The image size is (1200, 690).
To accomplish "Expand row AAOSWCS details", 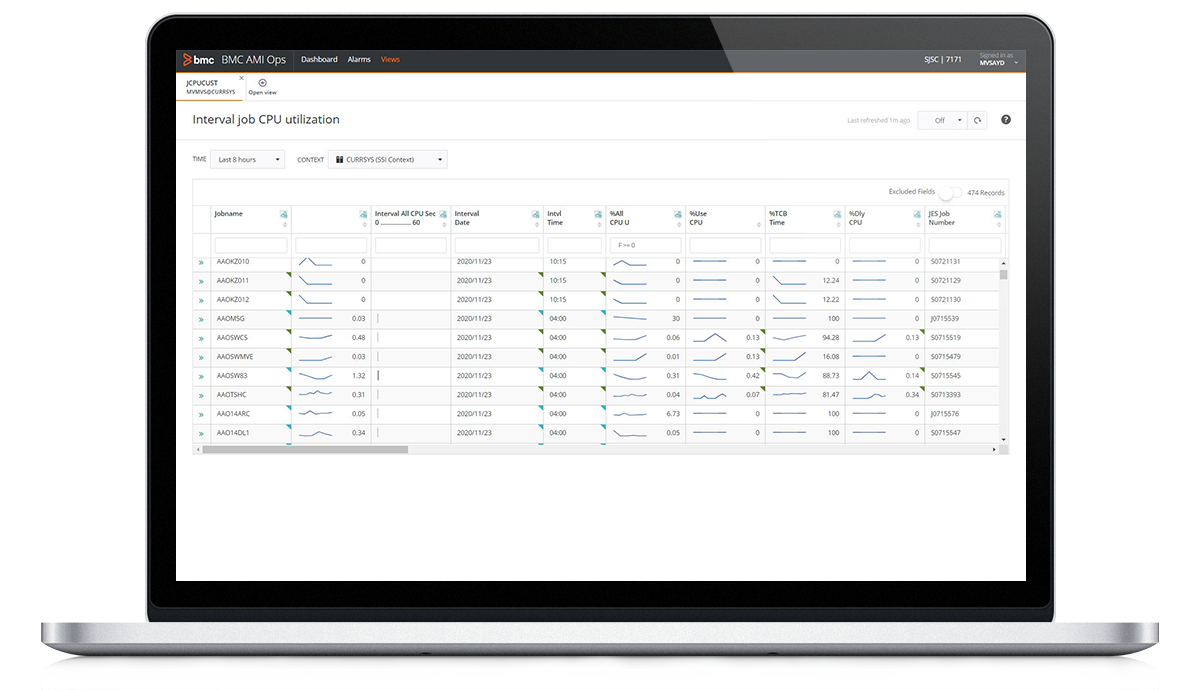I will [201, 338].
